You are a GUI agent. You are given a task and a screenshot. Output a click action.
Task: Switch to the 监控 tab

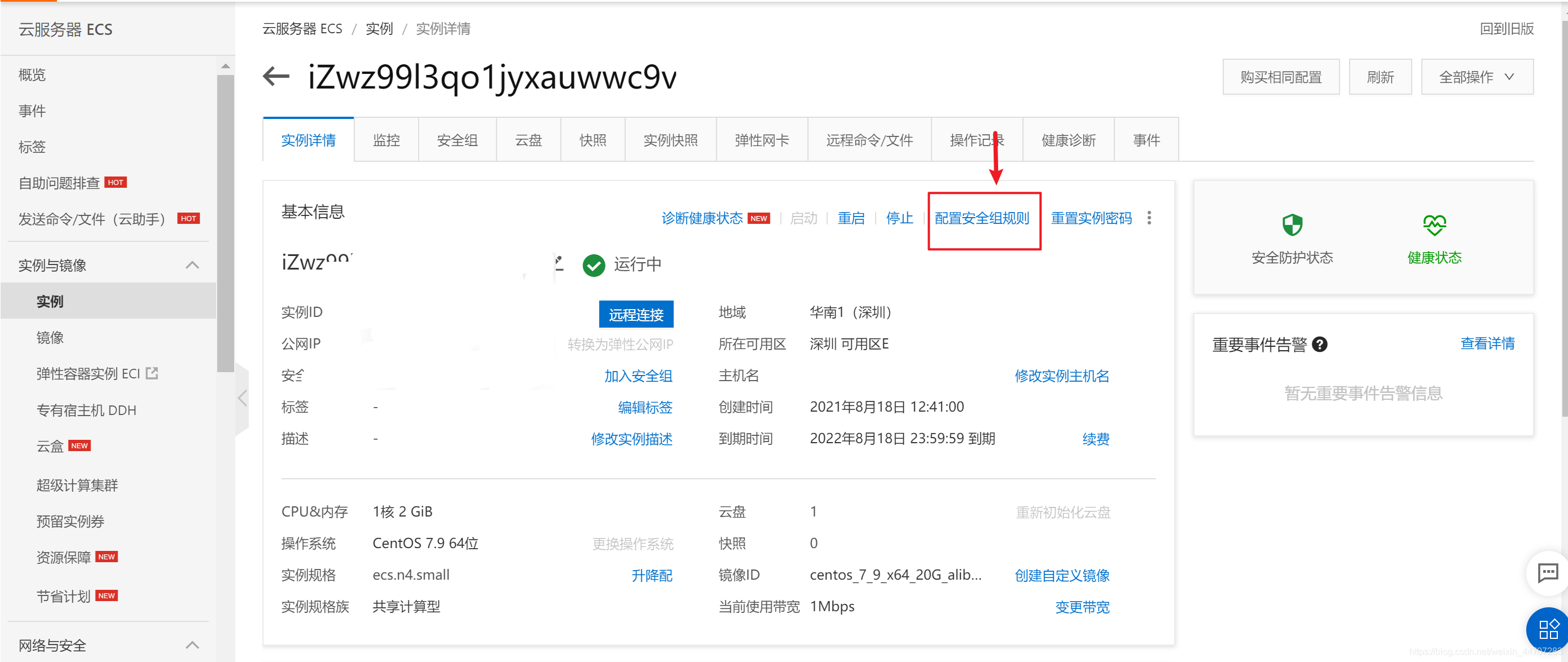pos(386,140)
